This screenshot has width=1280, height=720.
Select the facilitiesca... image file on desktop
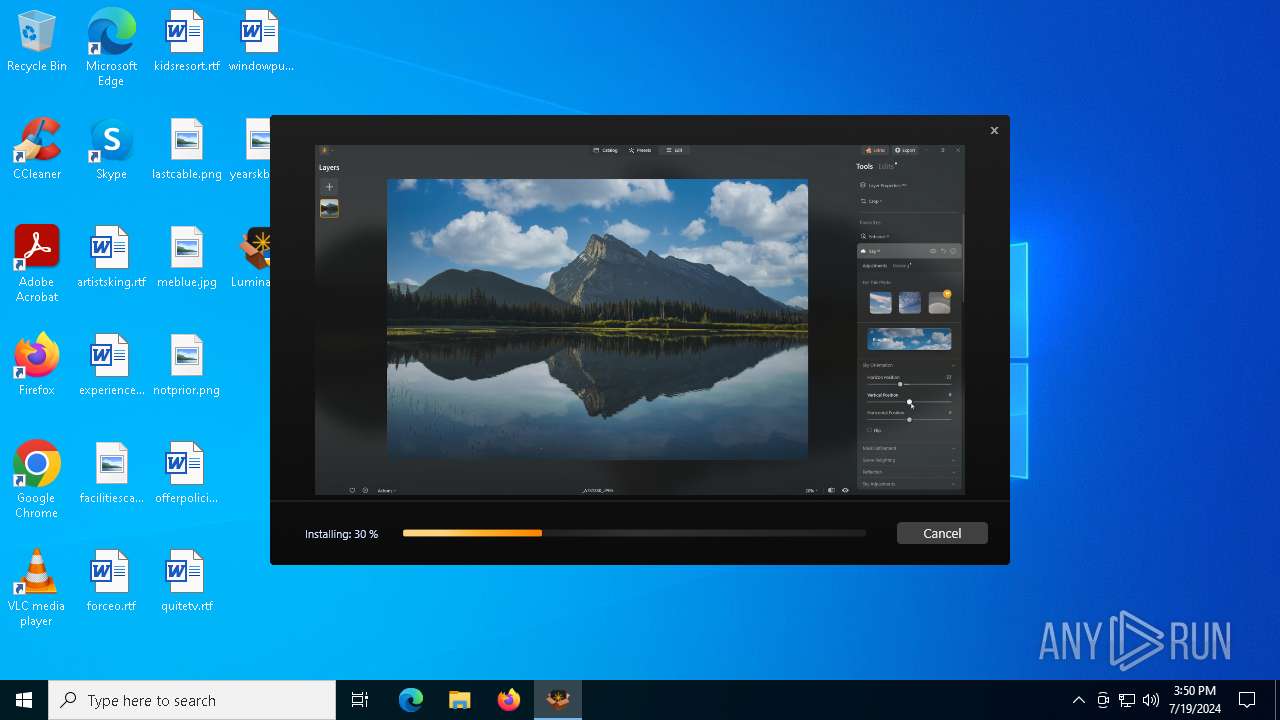(111, 473)
